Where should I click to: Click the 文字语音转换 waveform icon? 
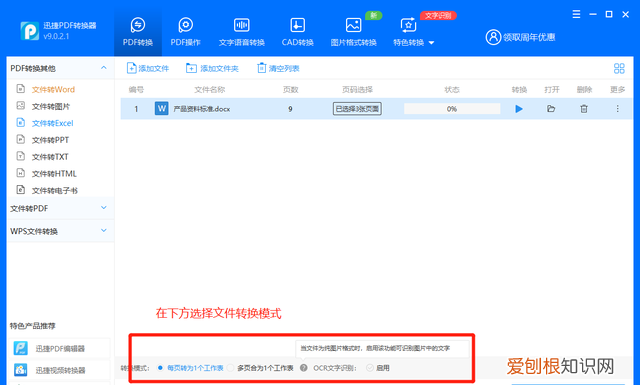tap(242, 25)
